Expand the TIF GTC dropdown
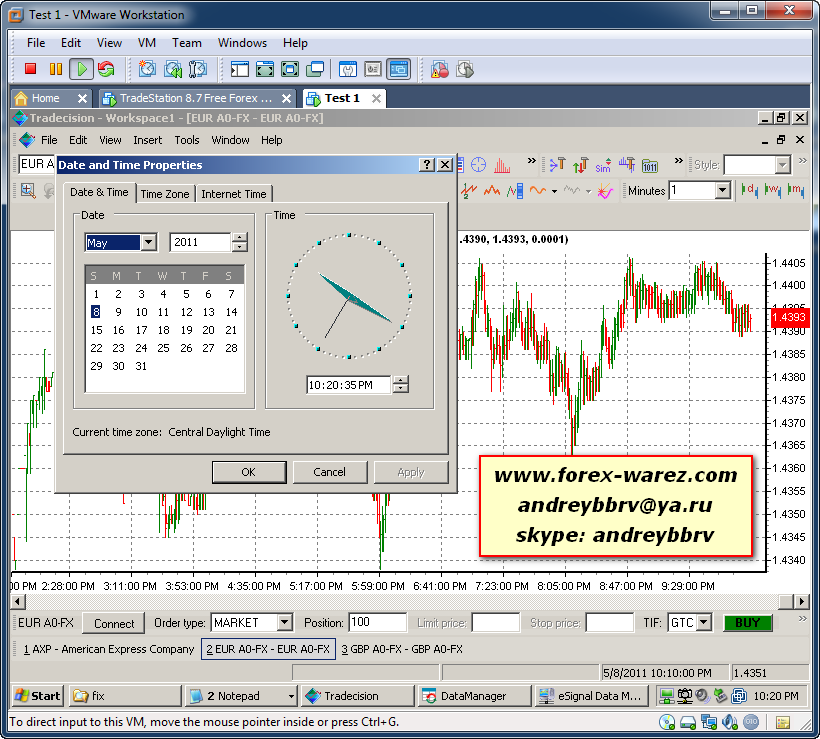 point(703,623)
